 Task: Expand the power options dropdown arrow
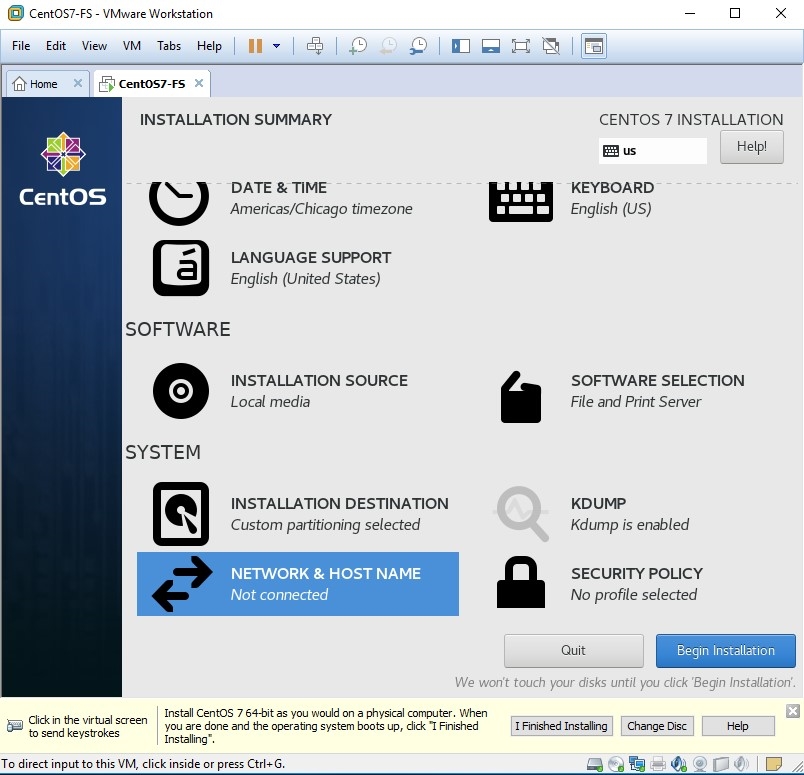(x=276, y=46)
